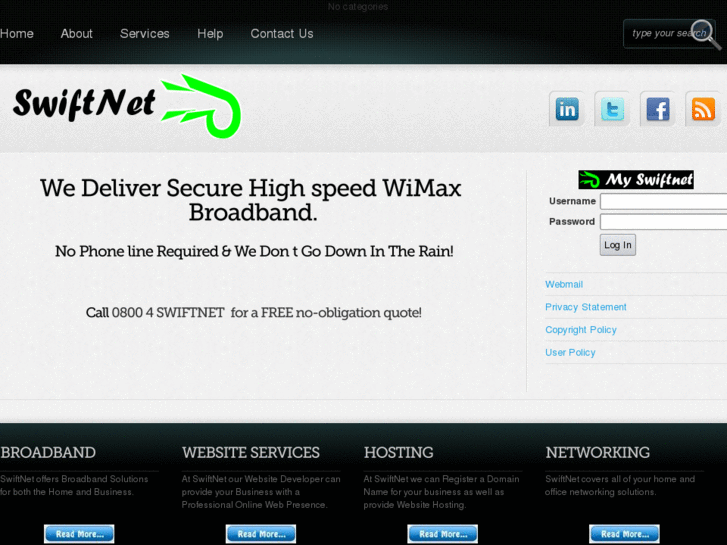
Task: Click the 'No Phone line Required' tagline
Action: pyautogui.click(x=254, y=251)
